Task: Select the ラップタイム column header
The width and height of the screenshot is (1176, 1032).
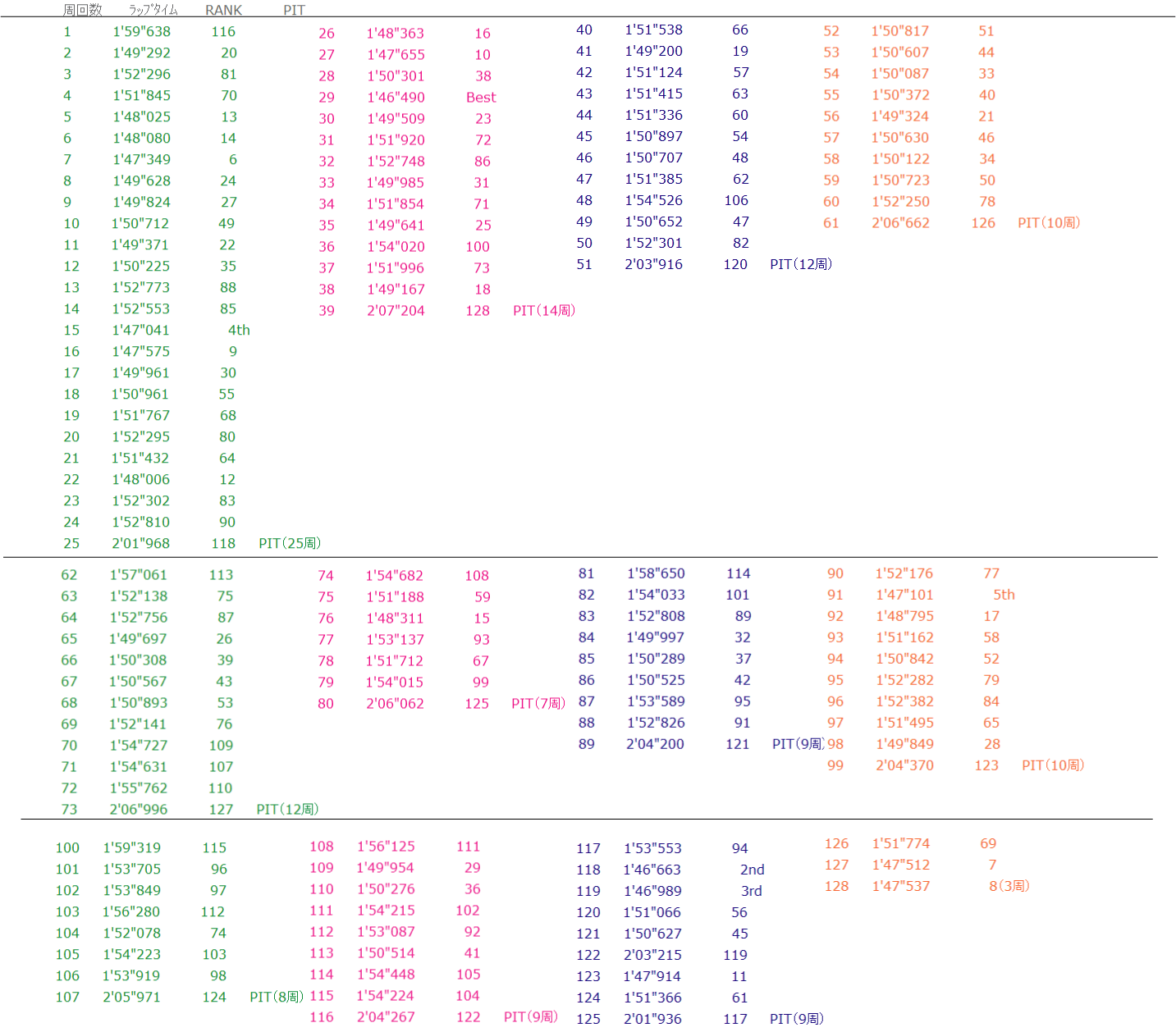Action: point(153,10)
